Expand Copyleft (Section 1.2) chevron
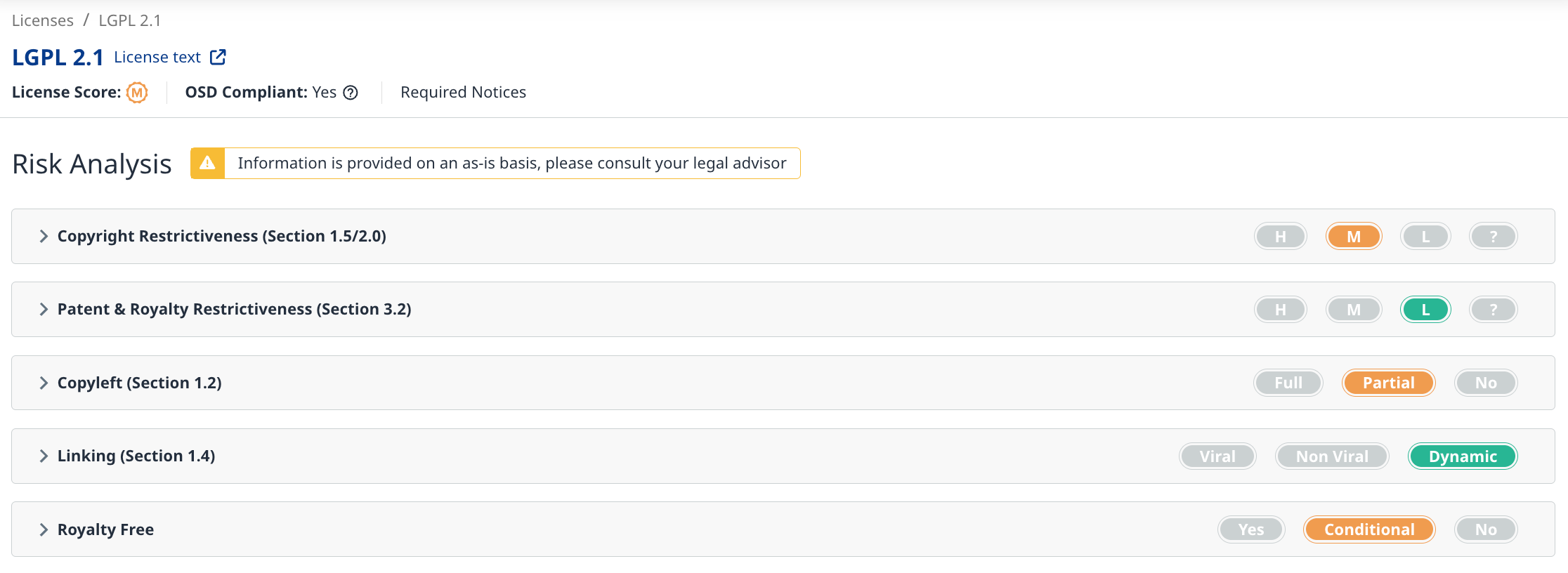 (x=44, y=383)
